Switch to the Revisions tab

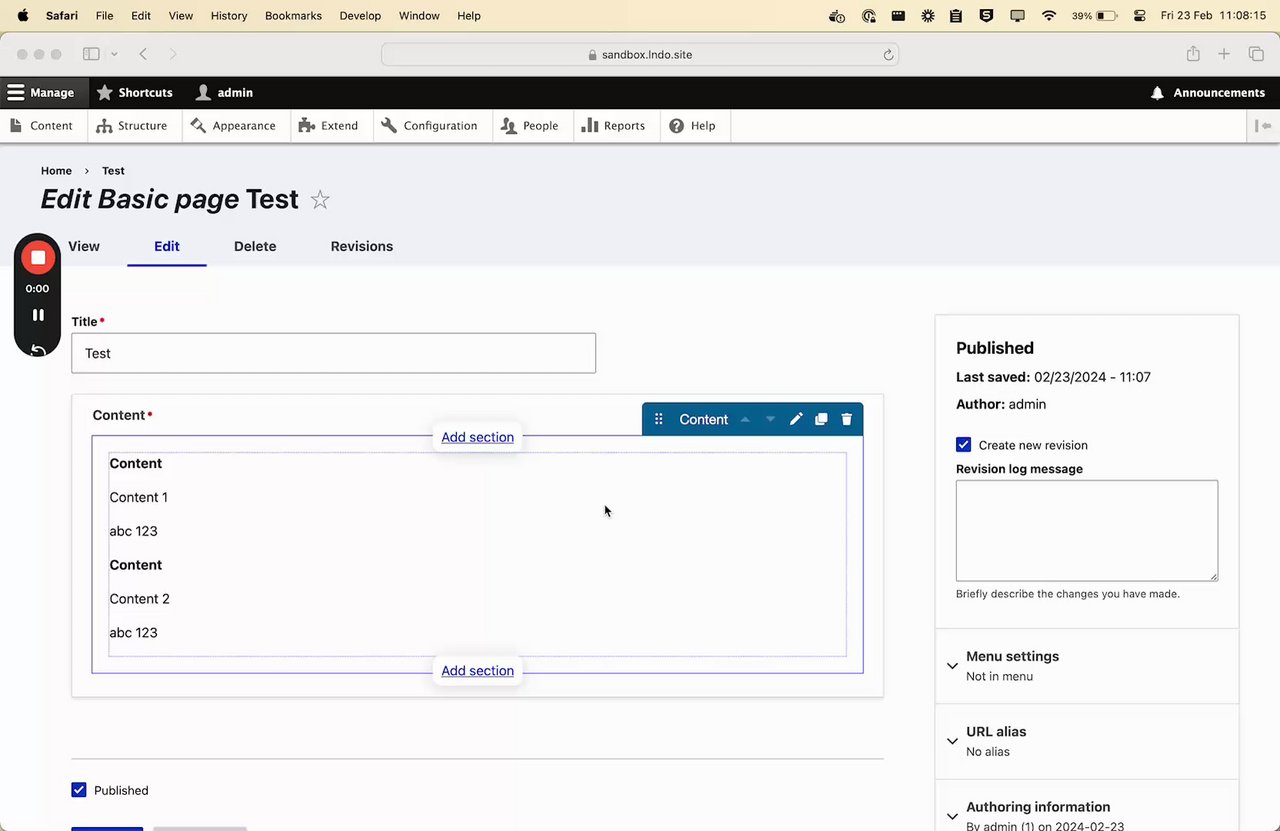361,246
